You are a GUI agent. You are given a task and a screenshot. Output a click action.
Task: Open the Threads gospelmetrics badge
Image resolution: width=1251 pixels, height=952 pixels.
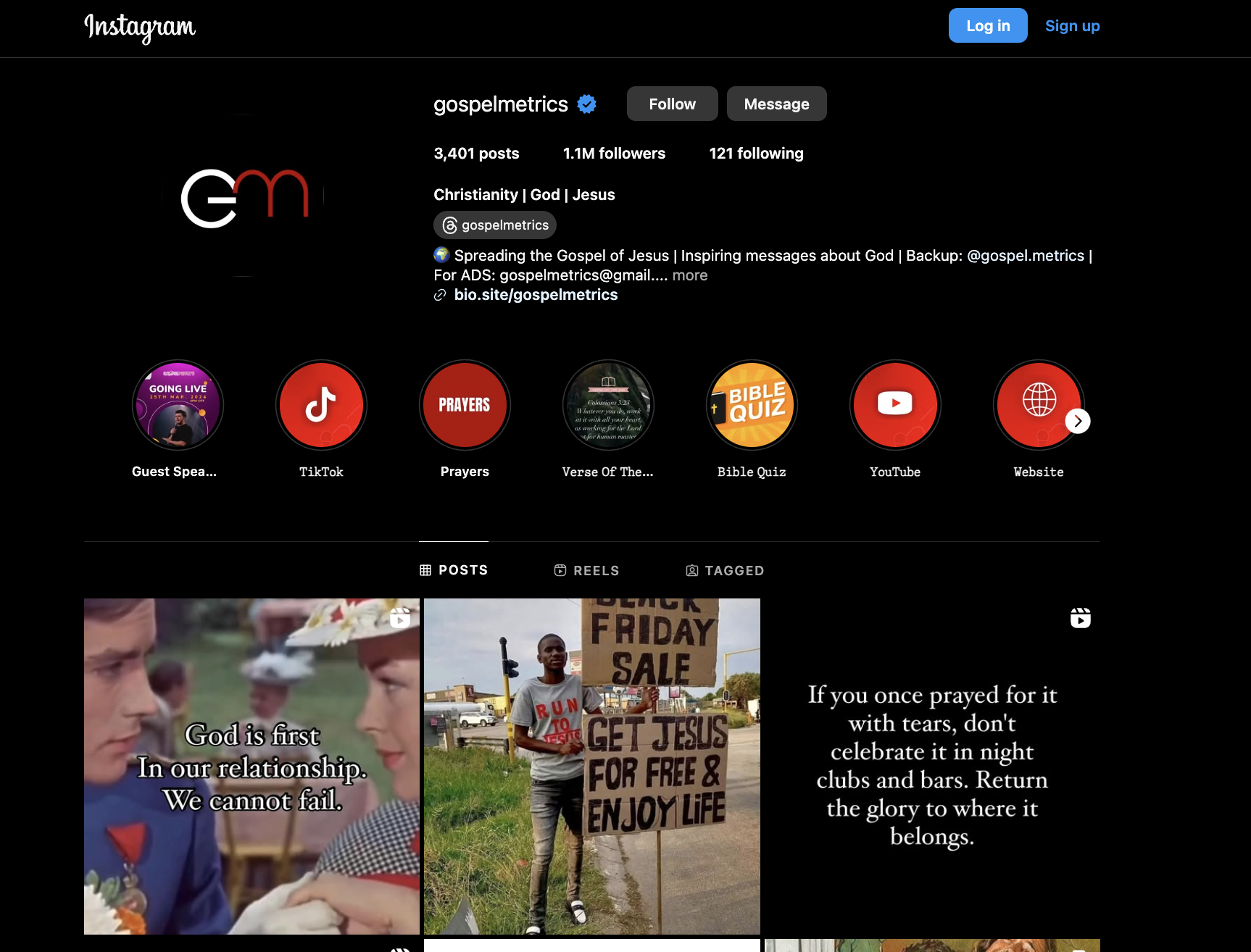click(x=495, y=225)
